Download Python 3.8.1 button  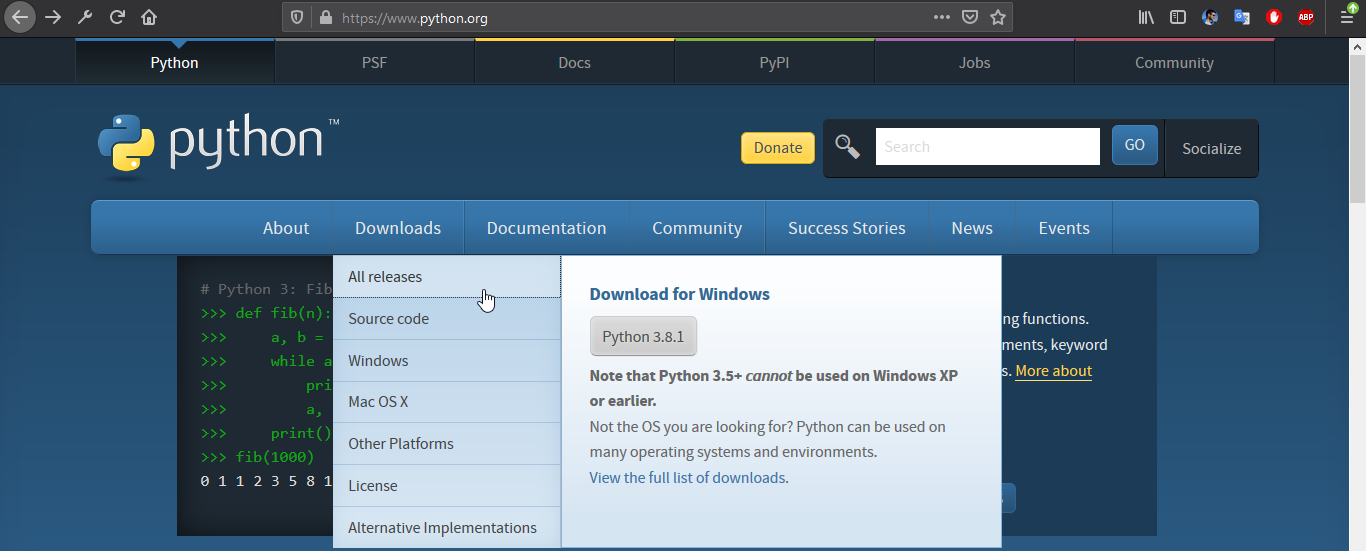pyautogui.click(x=643, y=337)
